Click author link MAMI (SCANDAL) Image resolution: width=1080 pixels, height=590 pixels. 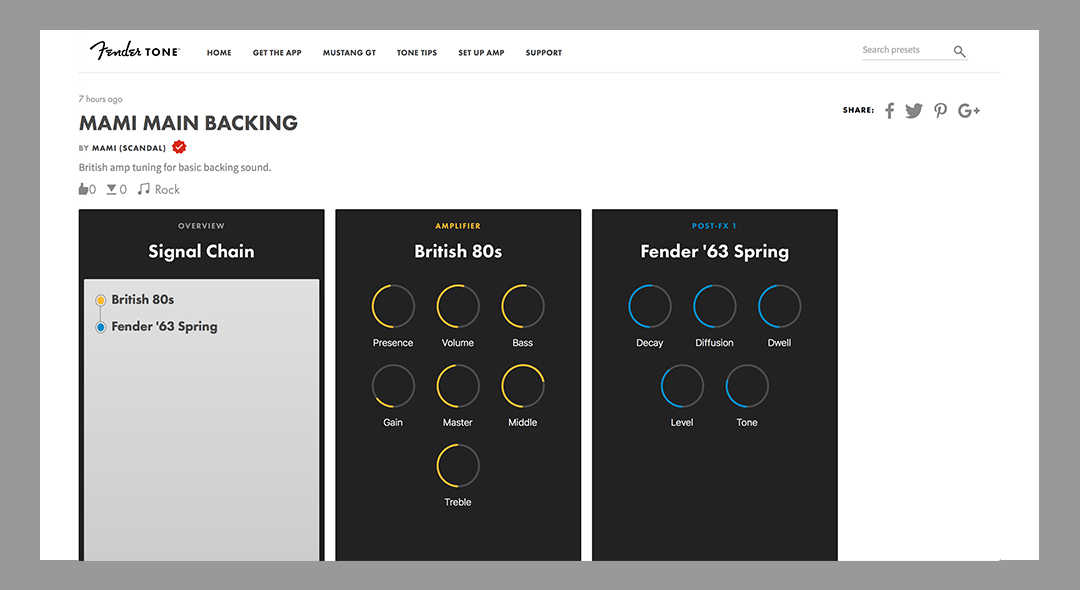(x=129, y=148)
